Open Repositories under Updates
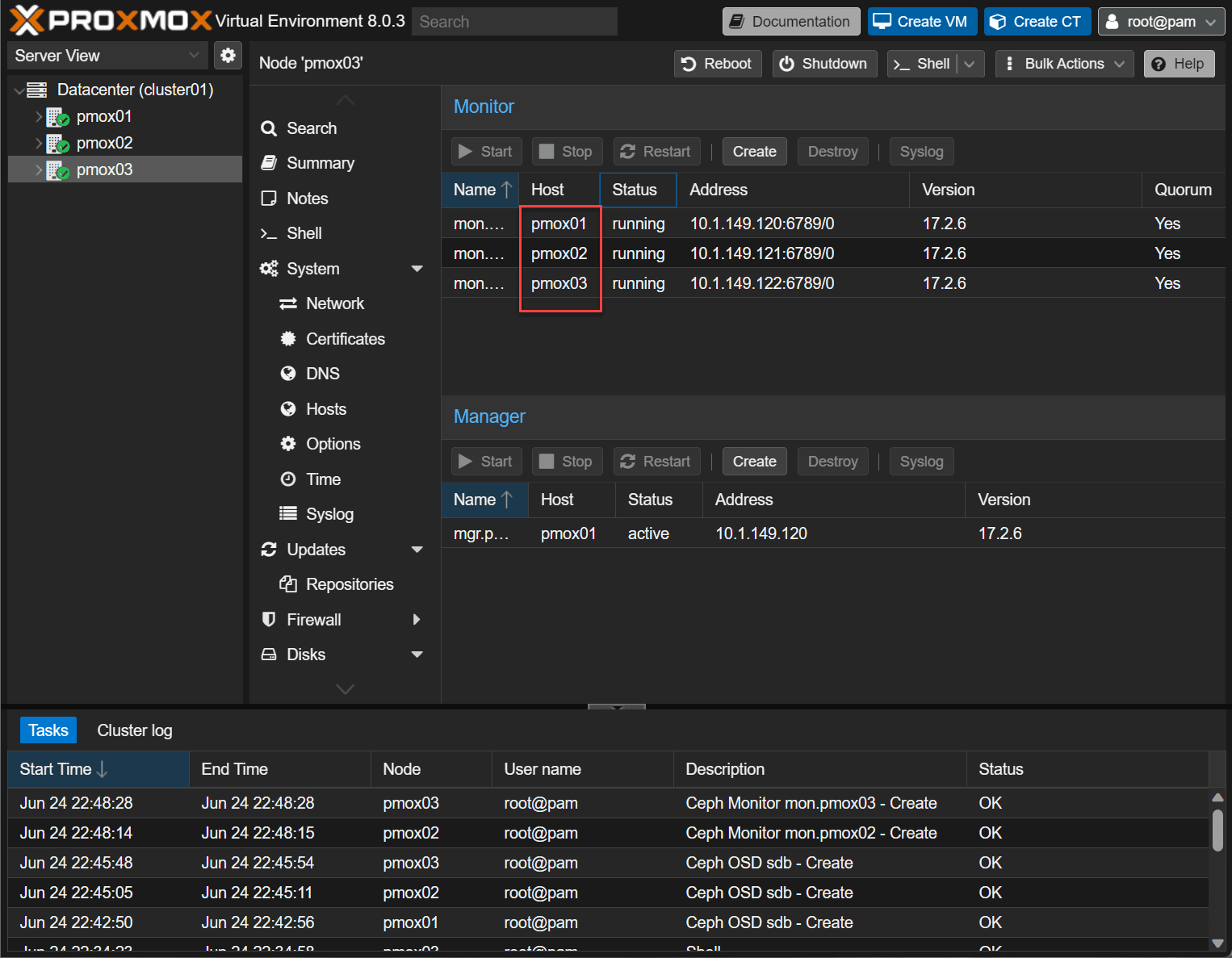1232x958 pixels. click(349, 584)
